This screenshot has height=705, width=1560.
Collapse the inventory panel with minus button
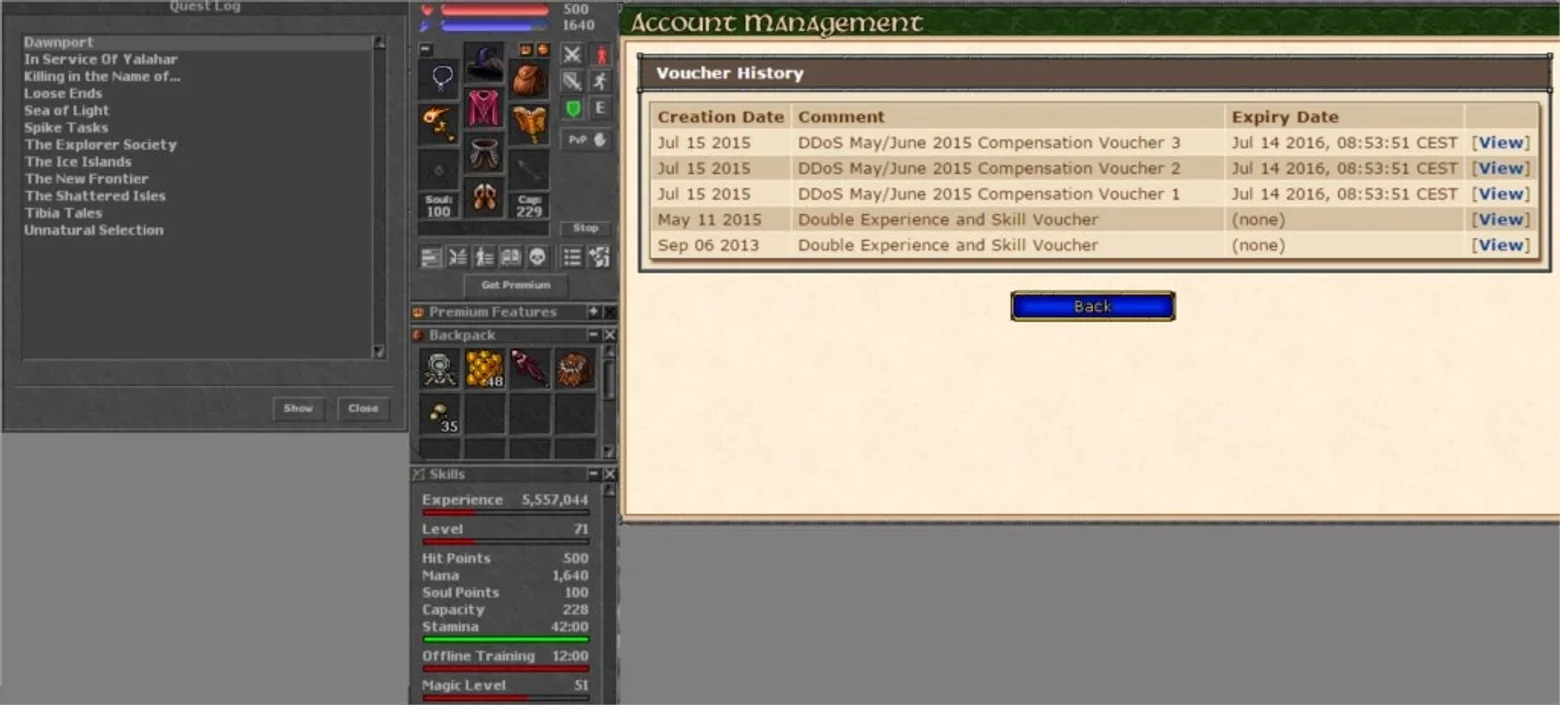pyautogui.click(x=426, y=49)
